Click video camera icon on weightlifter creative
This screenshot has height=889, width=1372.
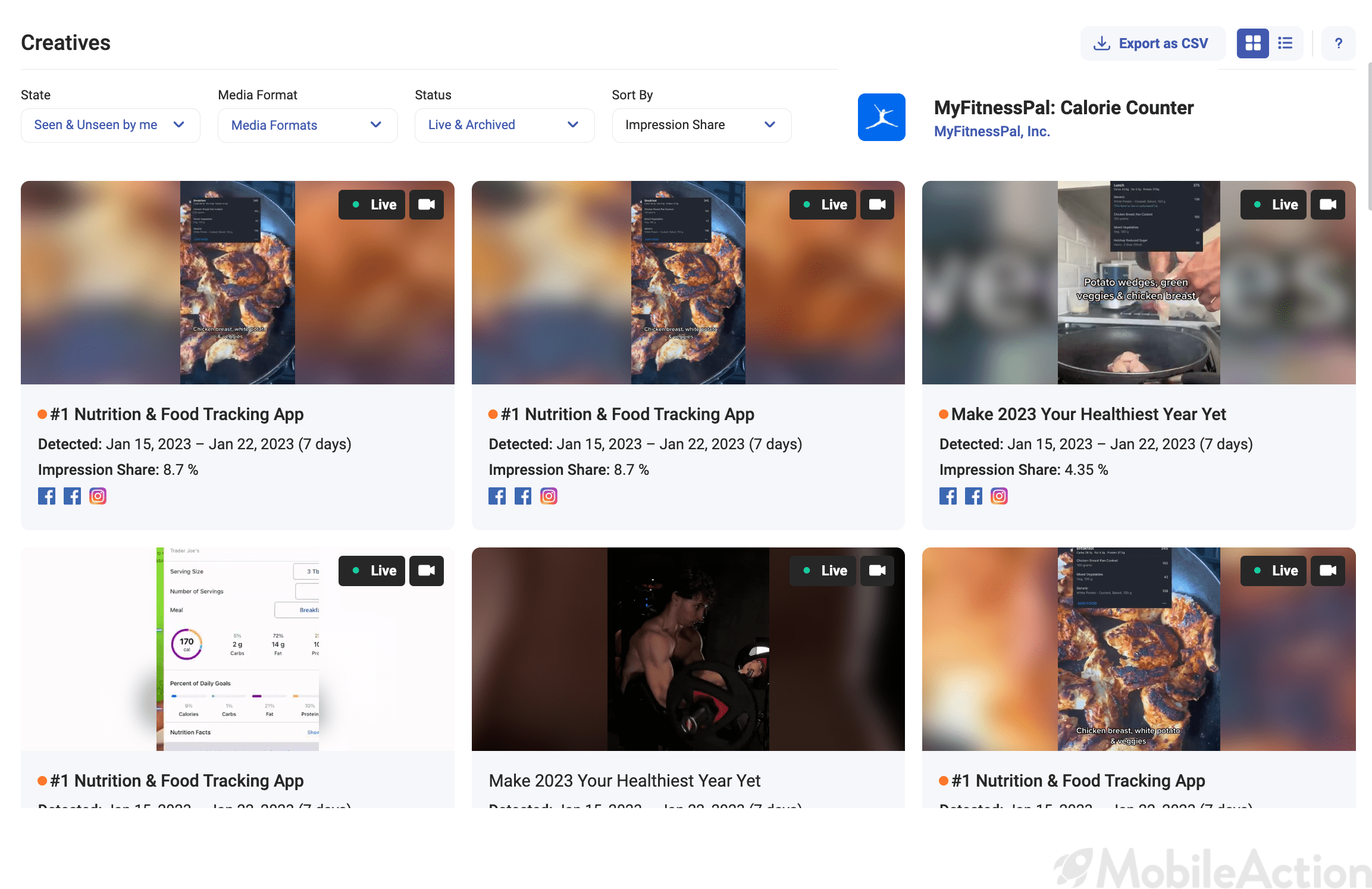(877, 571)
